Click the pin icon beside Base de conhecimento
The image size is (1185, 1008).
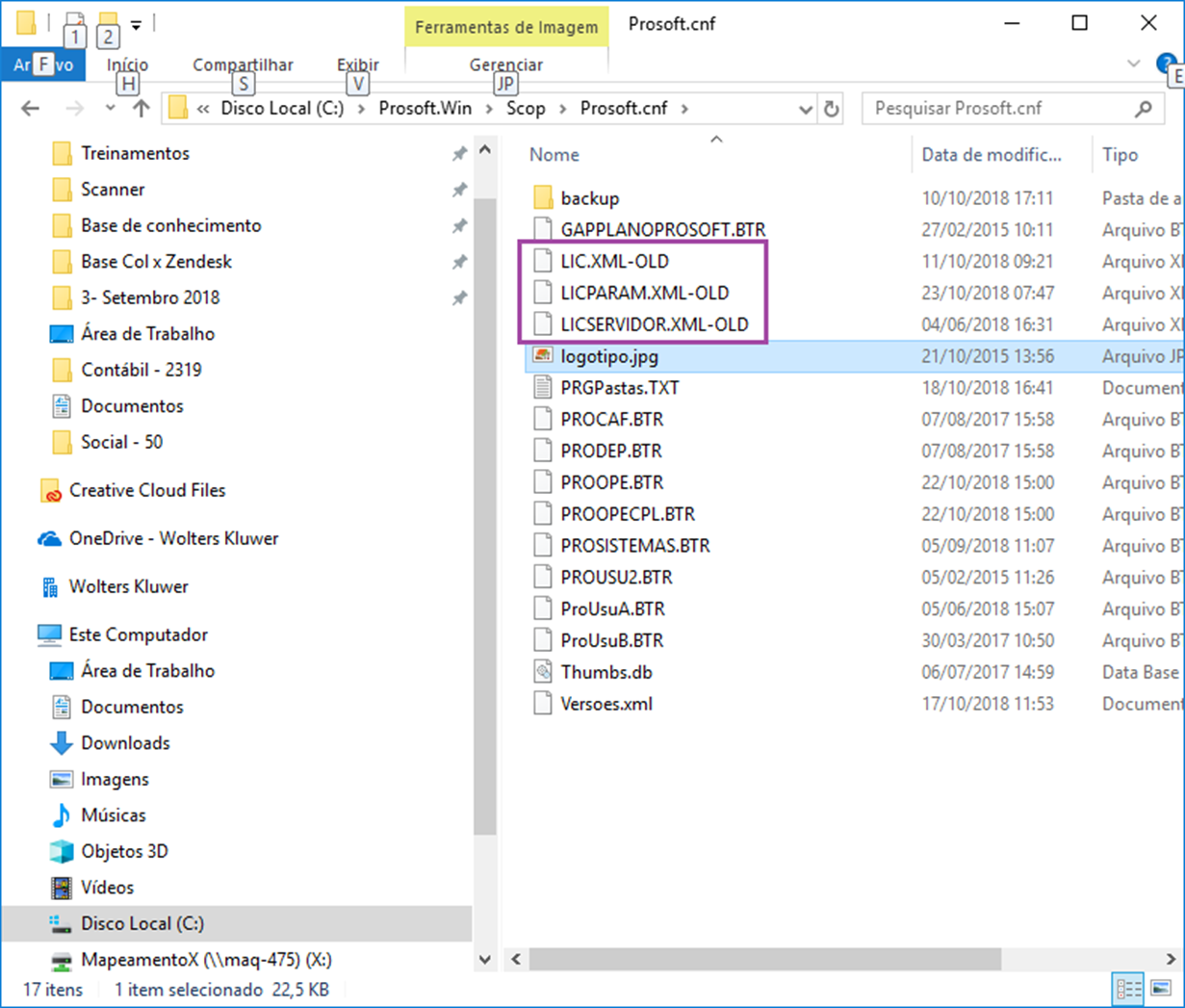point(459,226)
